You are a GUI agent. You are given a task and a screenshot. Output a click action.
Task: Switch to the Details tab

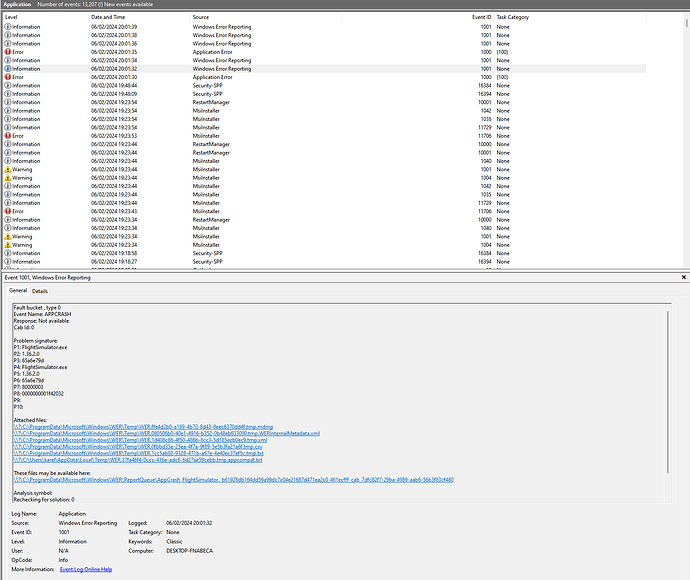click(x=40, y=291)
